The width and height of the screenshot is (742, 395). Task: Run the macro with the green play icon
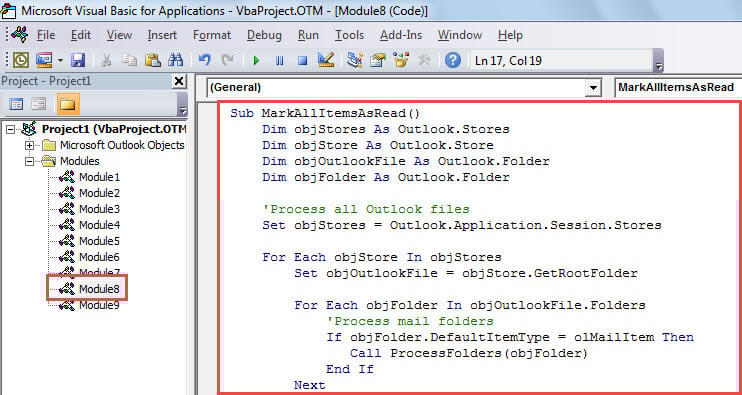pyautogui.click(x=256, y=61)
